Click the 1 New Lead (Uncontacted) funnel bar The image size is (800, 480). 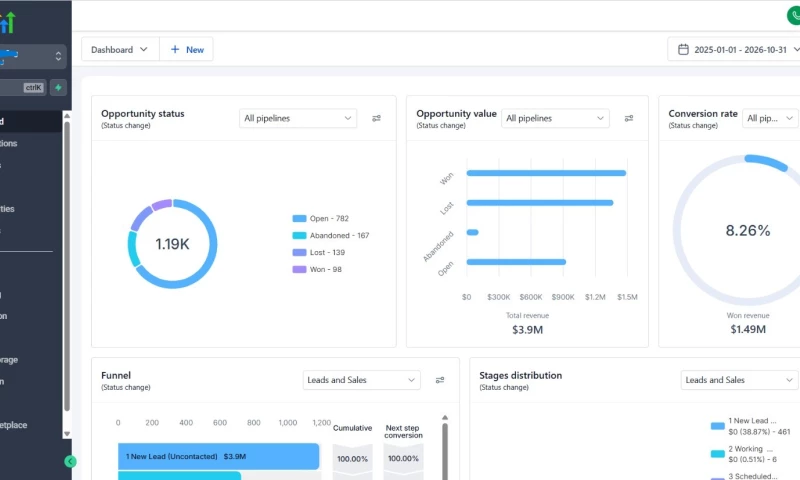click(218, 456)
